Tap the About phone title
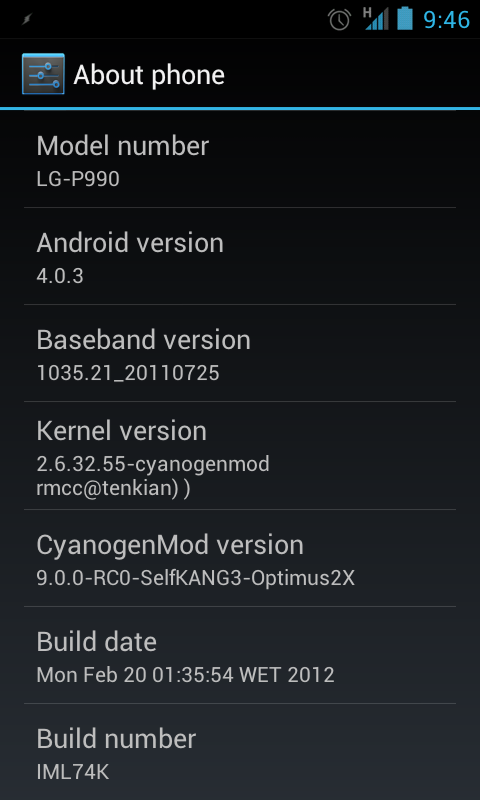This screenshot has height=800, width=480. (x=149, y=75)
